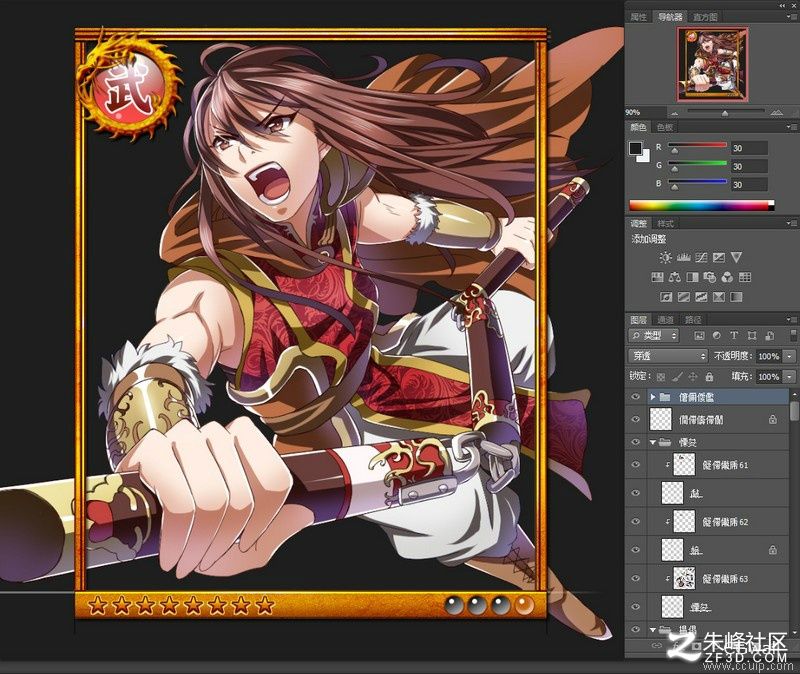The width and height of the screenshot is (800, 674).
Task: Add a Color Balance adjustment (scales icon)
Action: (x=675, y=277)
